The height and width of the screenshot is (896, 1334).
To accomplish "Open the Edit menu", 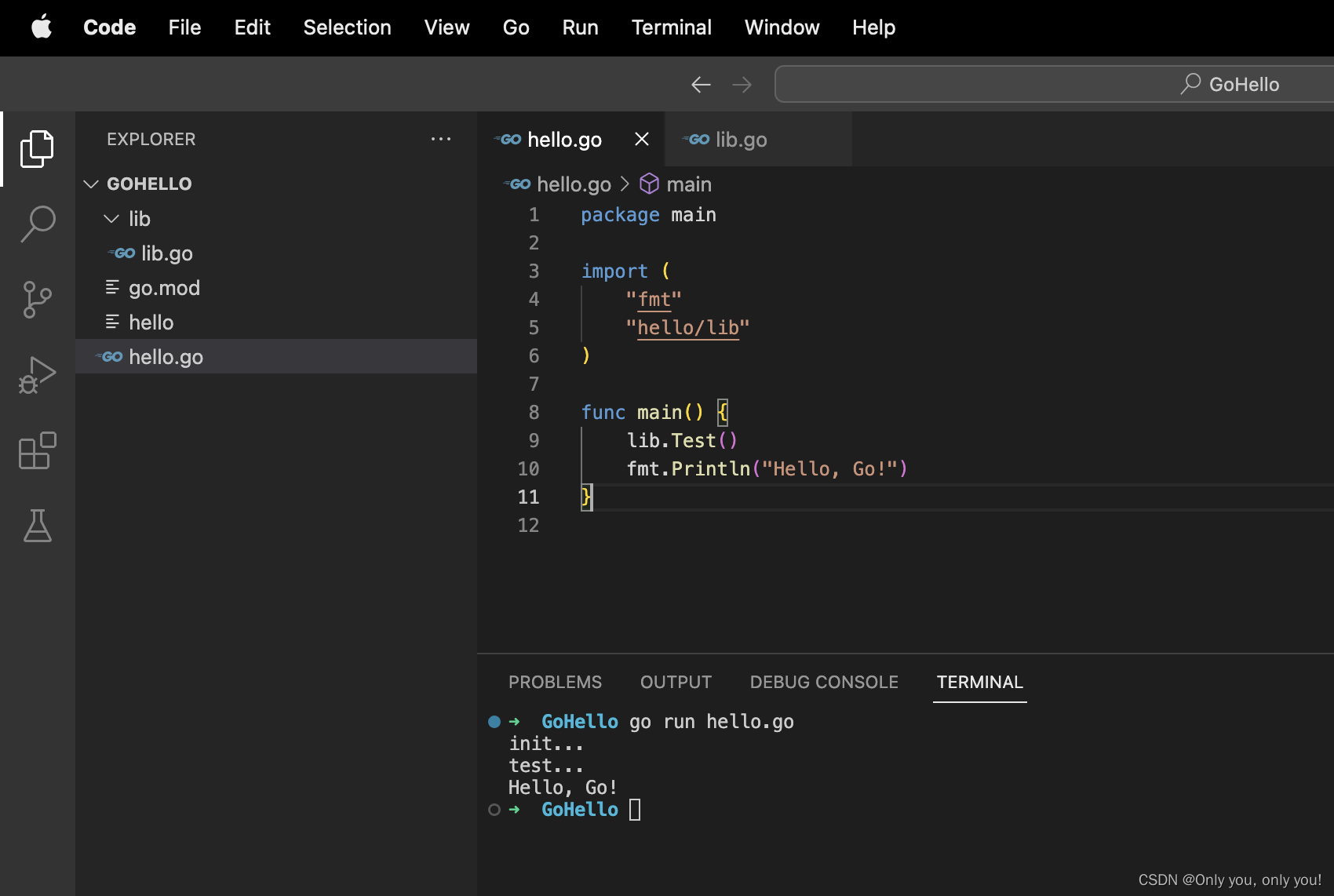I will [x=252, y=27].
